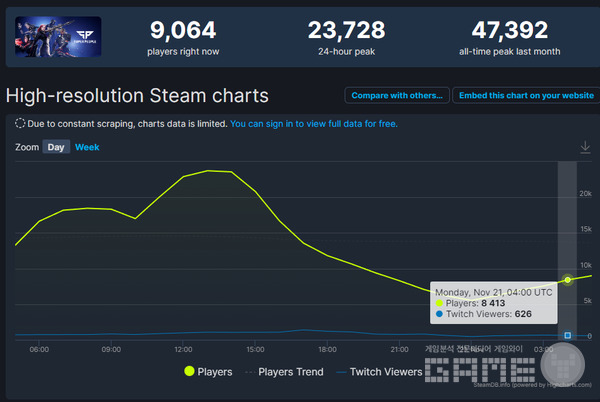
Task: Switch zoom range to Week
Action: click(87, 148)
